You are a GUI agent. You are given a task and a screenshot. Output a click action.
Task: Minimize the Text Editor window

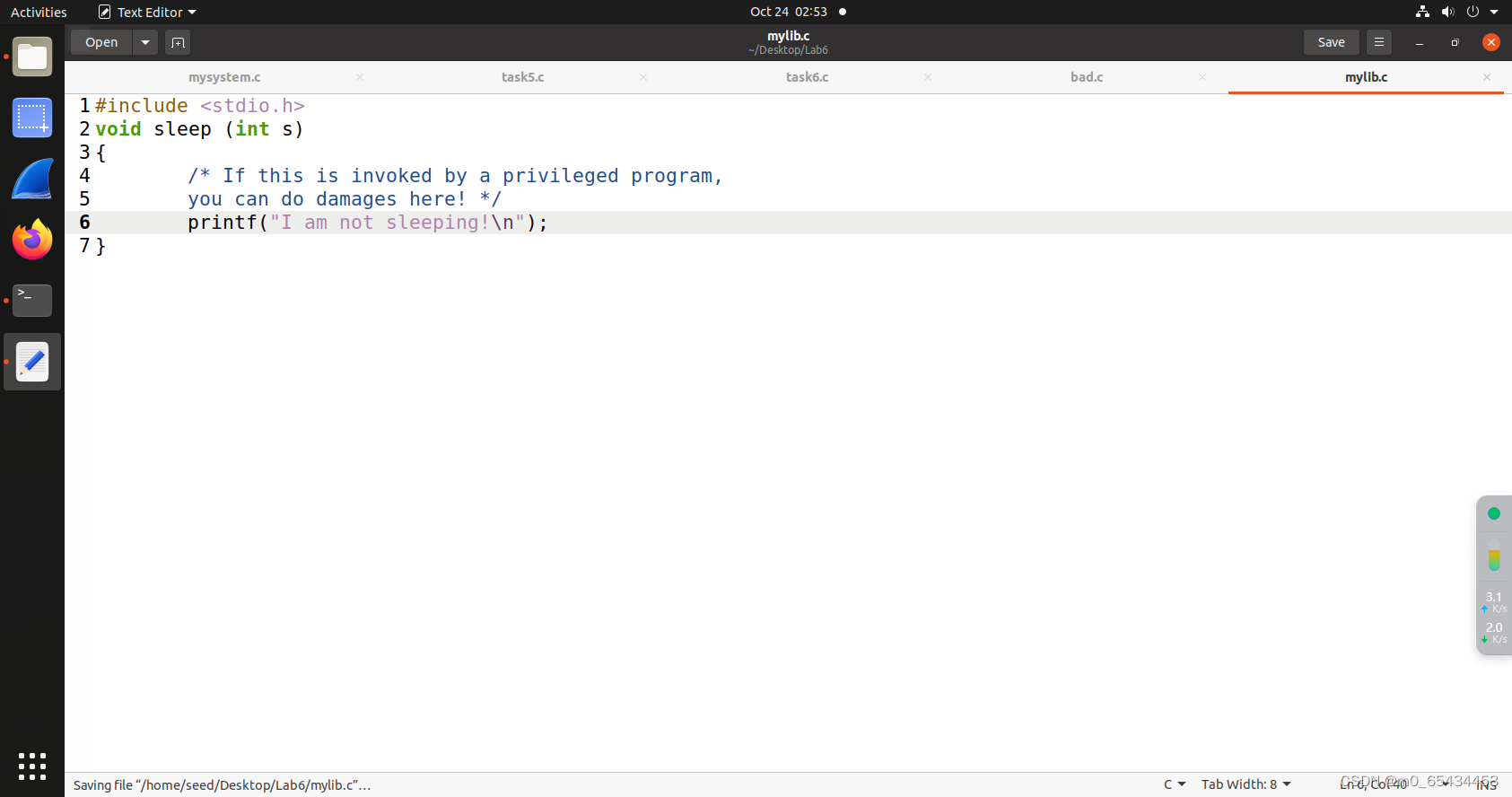point(1420,42)
